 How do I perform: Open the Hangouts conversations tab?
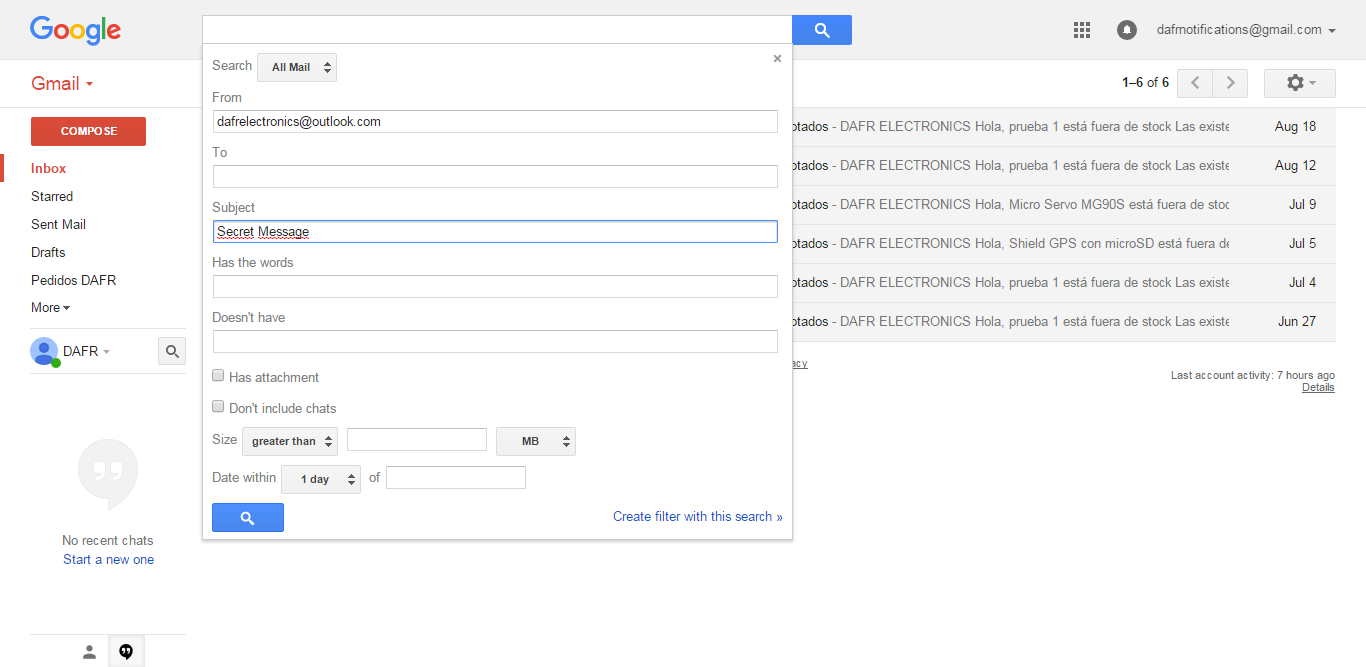pyautogui.click(x=126, y=652)
